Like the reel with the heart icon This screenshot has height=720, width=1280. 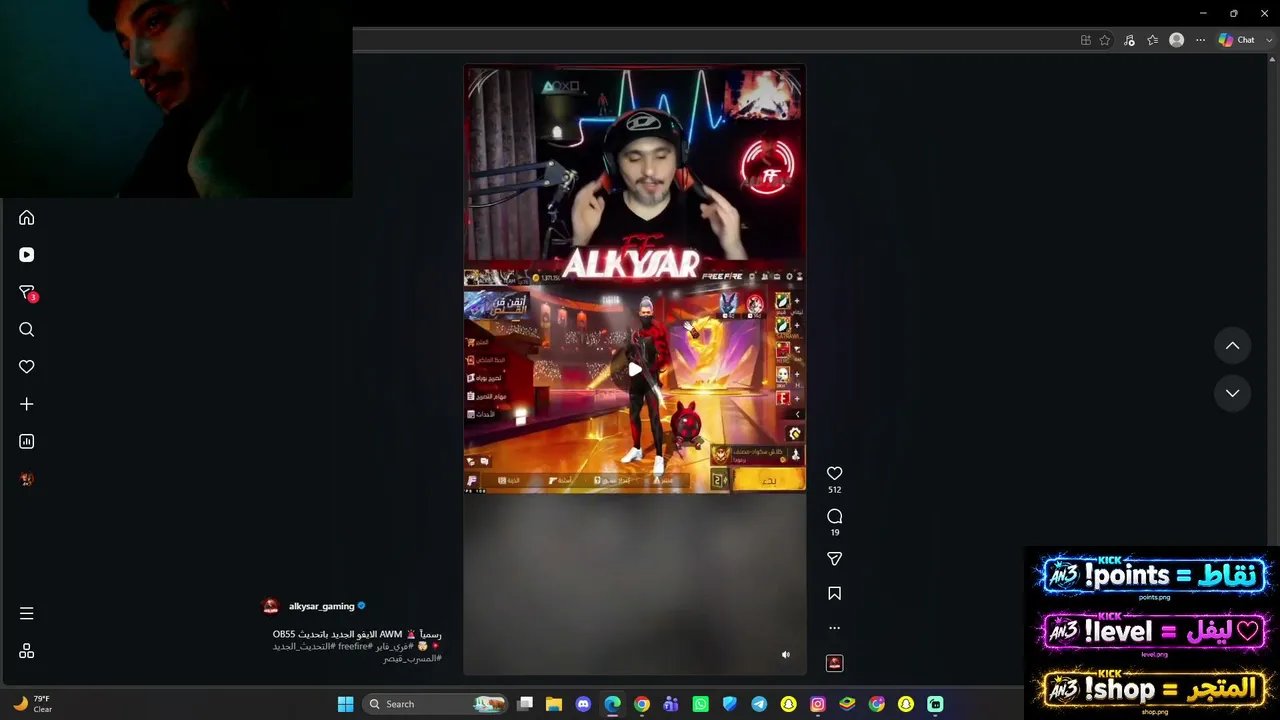click(835, 473)
